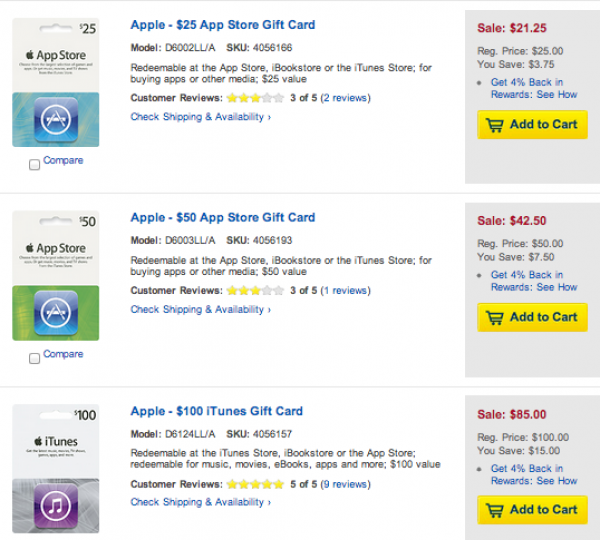This screenshot has height=540, width=600.
Task: View the 1 reviews link for $50 card
Action: coord(345,291)
